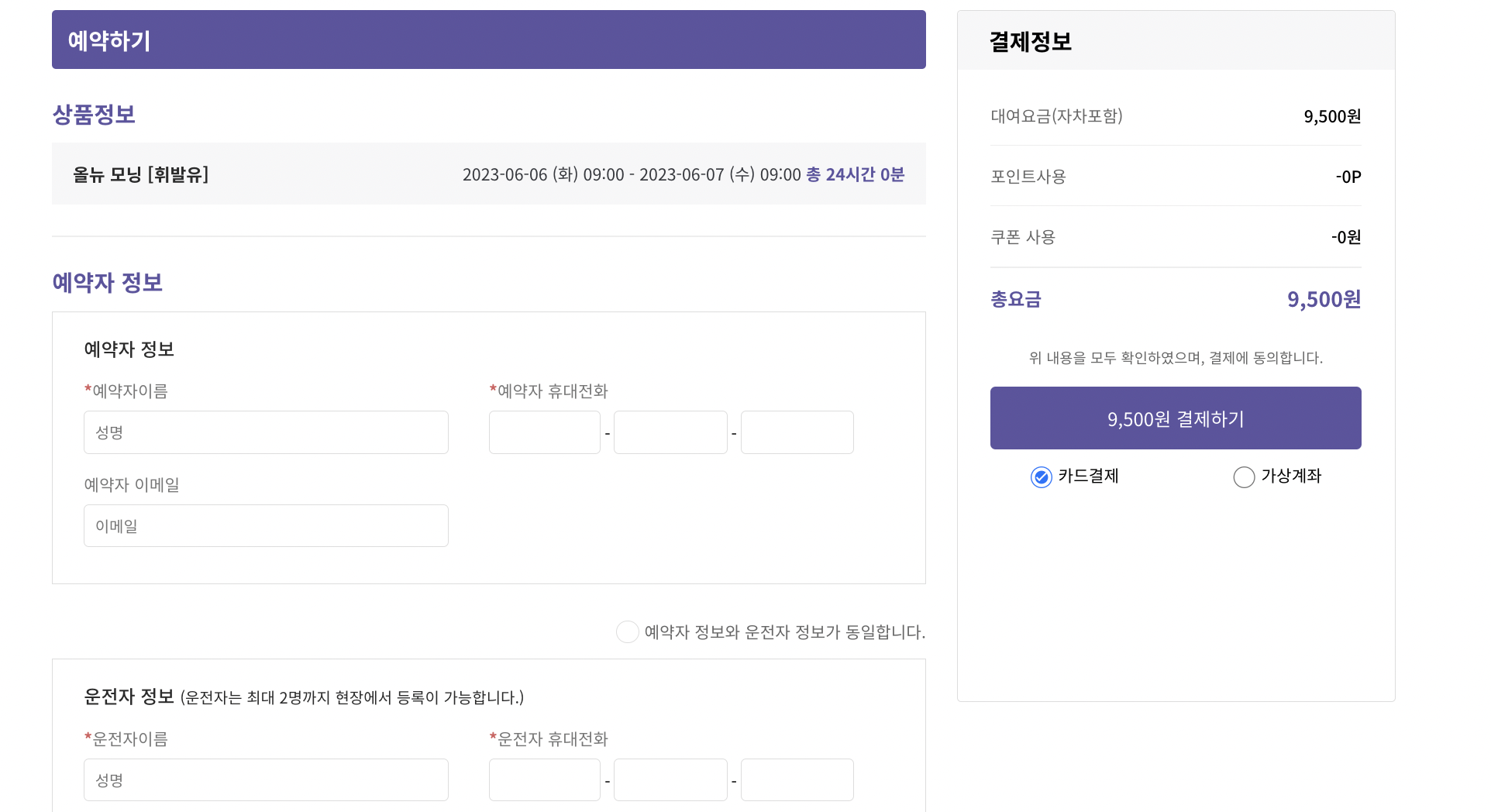1491x812 pixels.
Task: Click the middle 예약자 휴대전화 phone segment
Action: 670,432
